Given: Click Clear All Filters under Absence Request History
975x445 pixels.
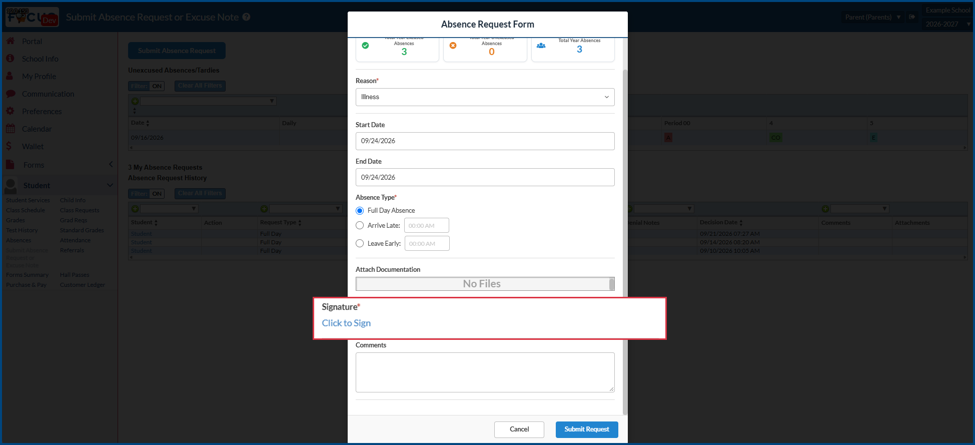Looking at the screenshot, I should pos(200,194).
